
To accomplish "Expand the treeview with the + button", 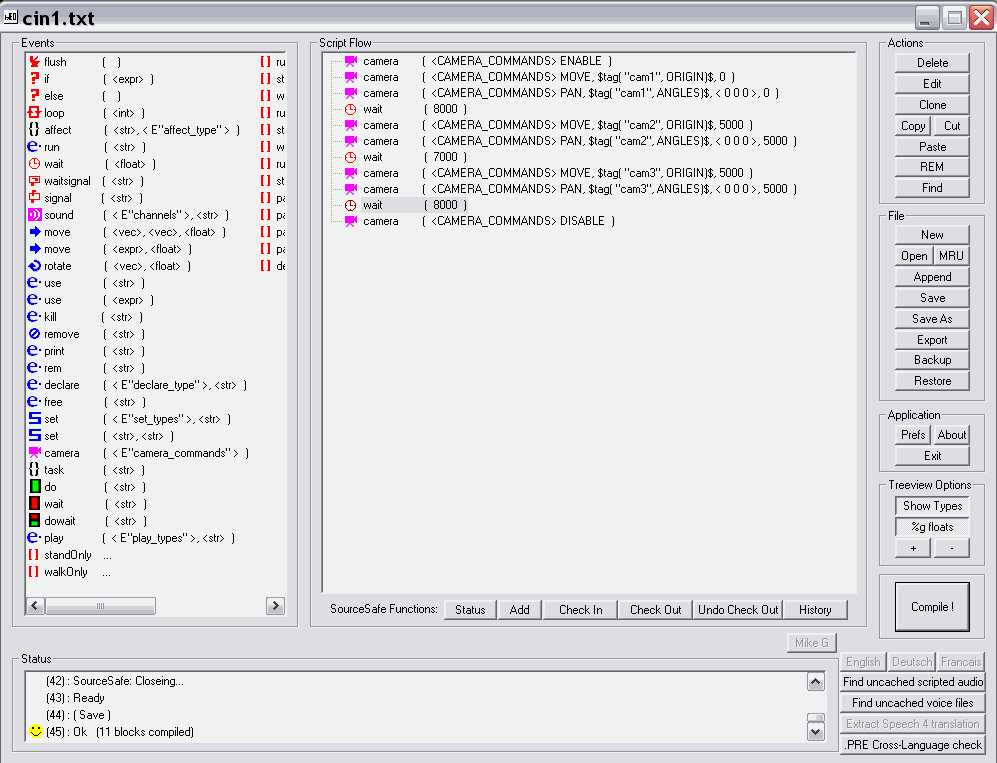I will [912, 548].
